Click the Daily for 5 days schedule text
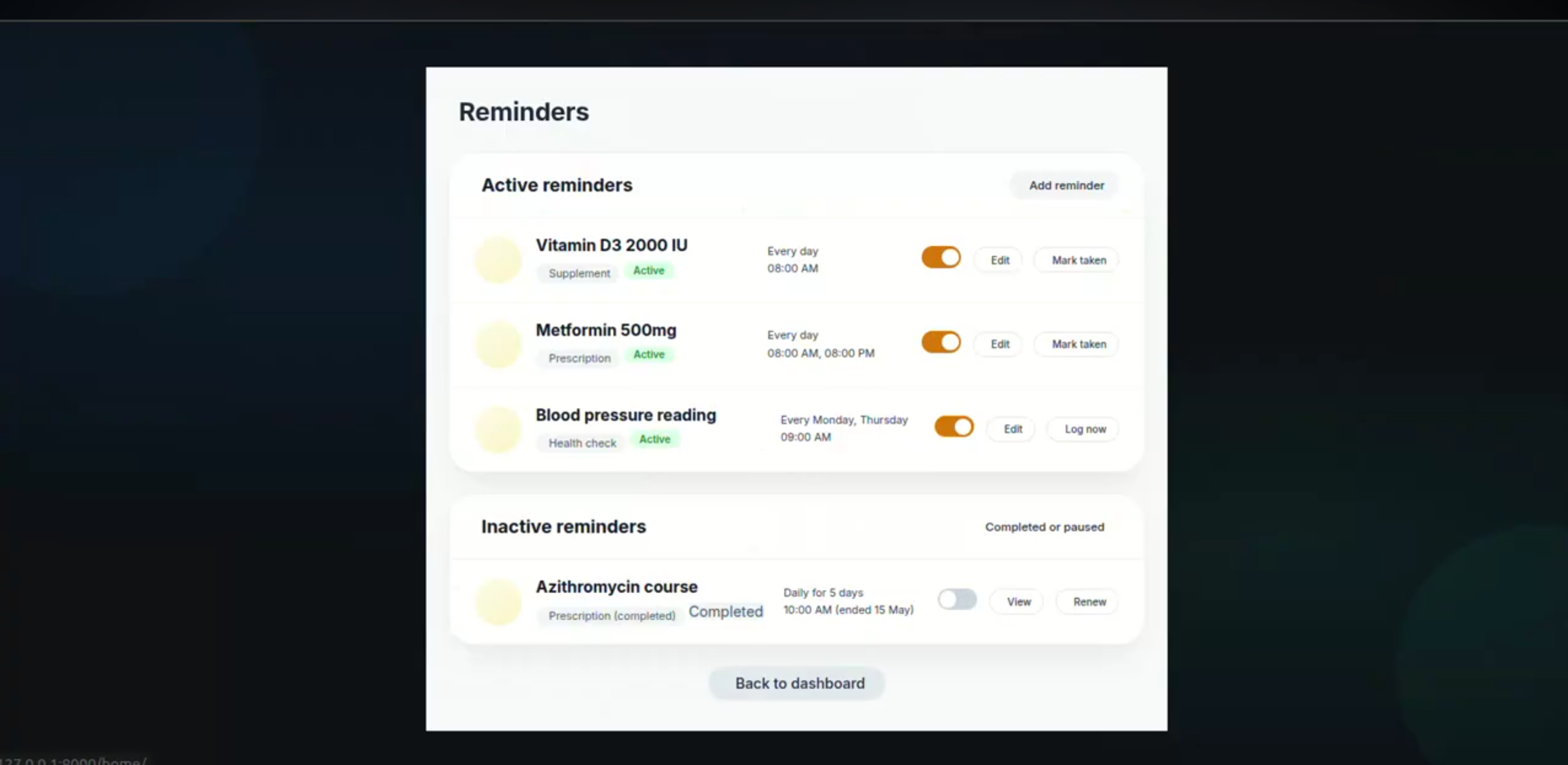Viewport: 1568px width, 765px height. (x=823, y=593)
